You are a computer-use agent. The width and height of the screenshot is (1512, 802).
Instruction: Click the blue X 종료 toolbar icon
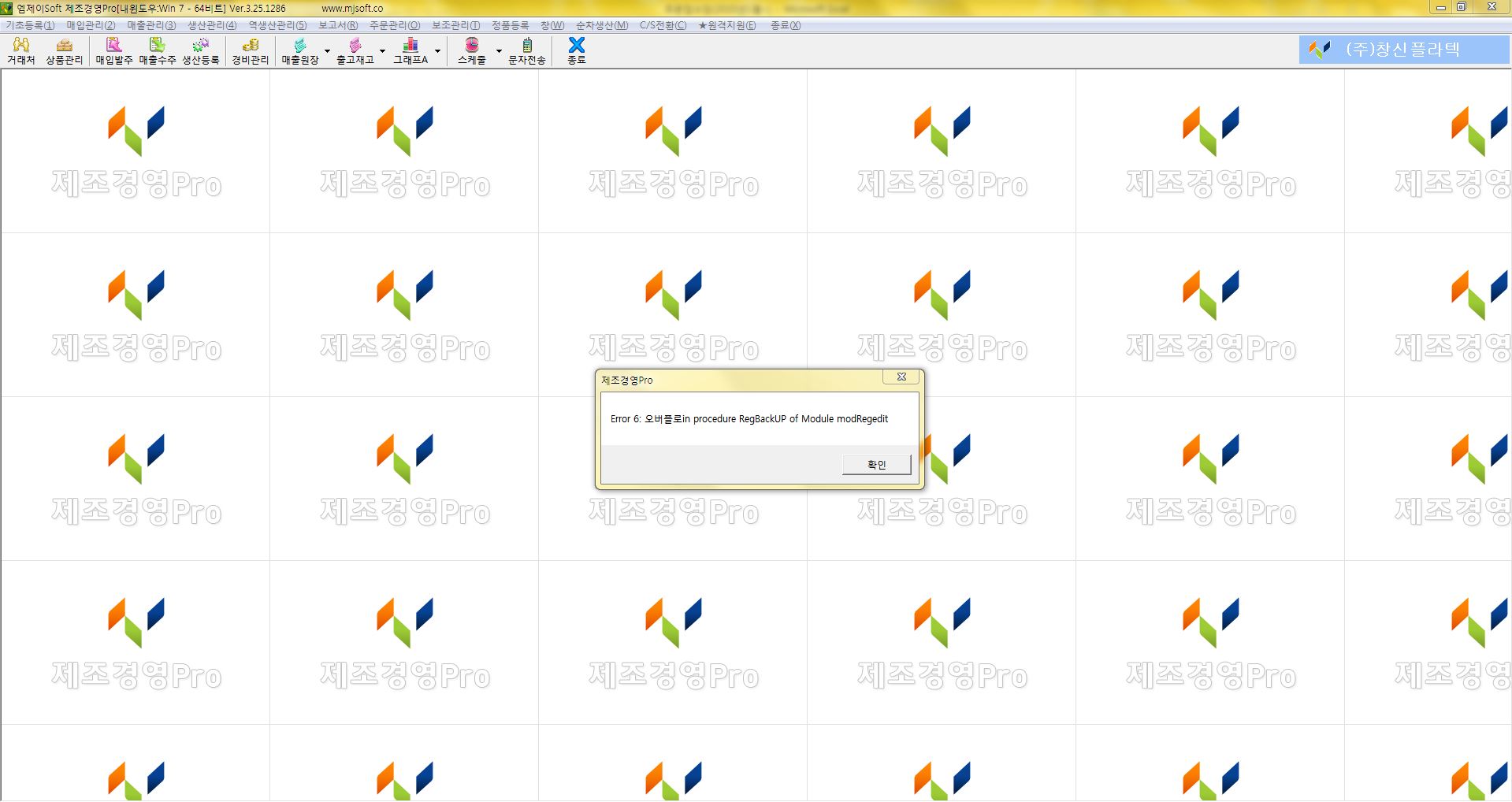tap(577, 51)
